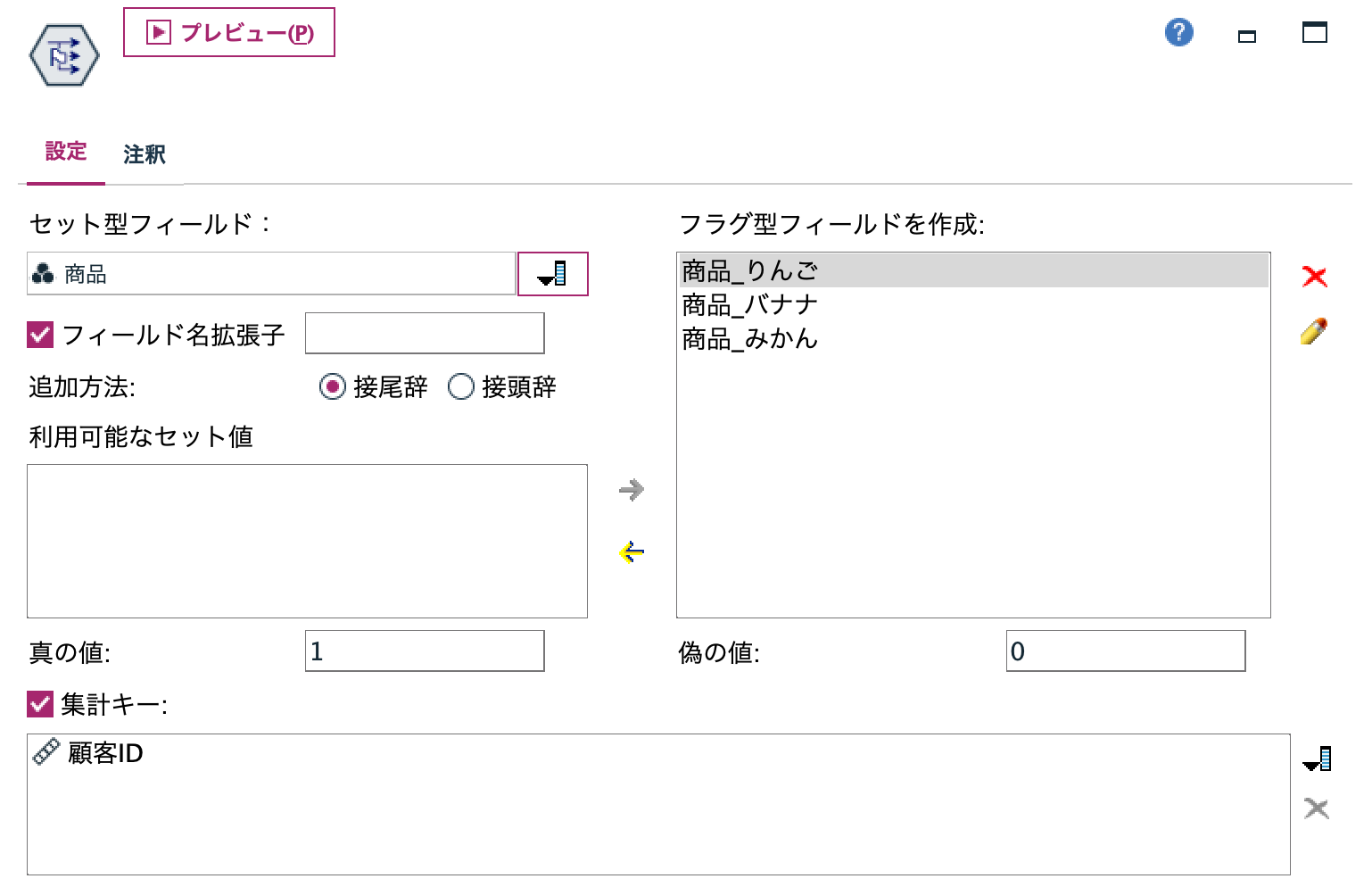Open the セット型フィールド field selector
The height and width of the screenshot is (887, 1372).
coord(552,274)
